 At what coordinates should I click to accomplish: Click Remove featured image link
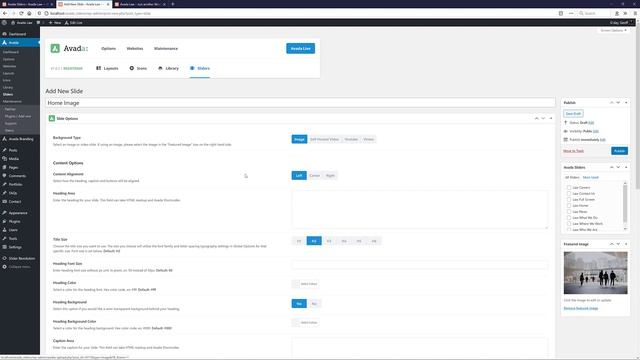581,309
